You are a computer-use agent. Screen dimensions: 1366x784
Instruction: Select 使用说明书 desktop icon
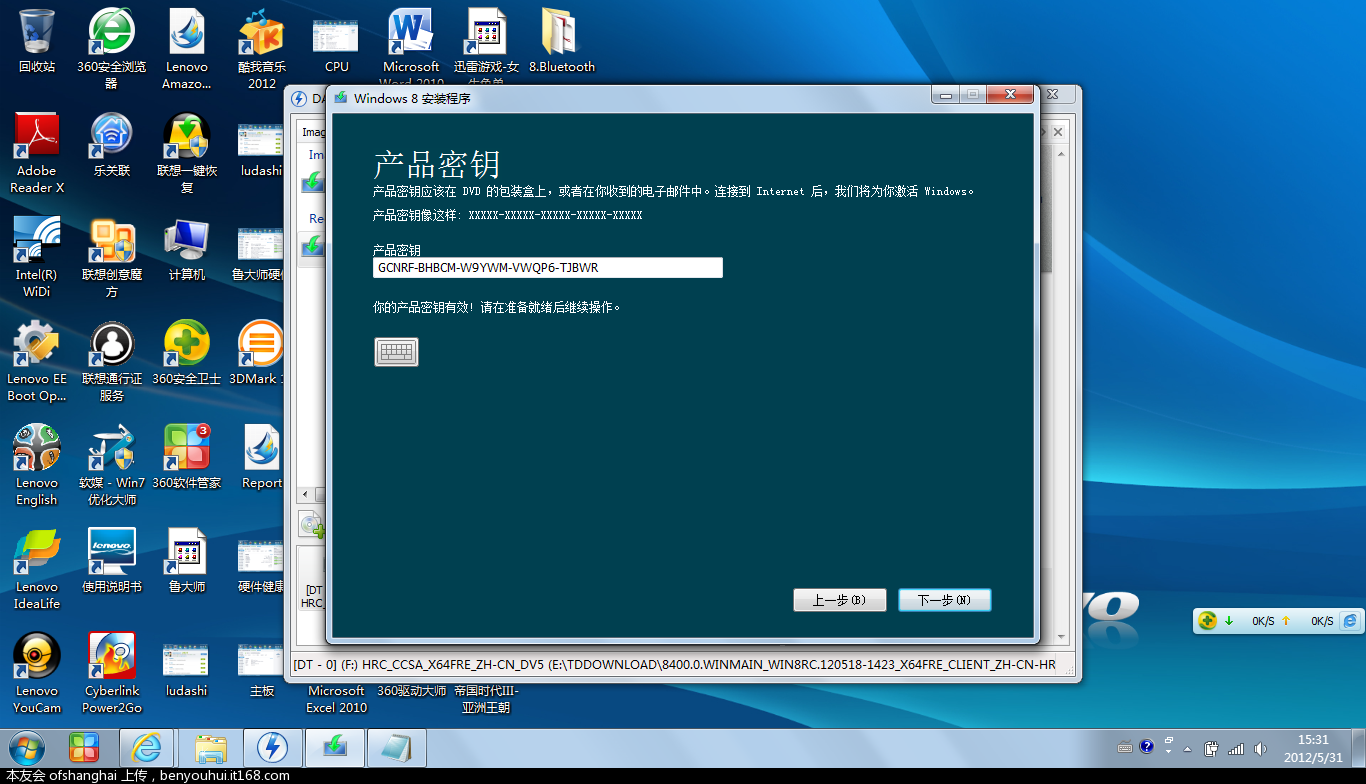coord(112,562)
